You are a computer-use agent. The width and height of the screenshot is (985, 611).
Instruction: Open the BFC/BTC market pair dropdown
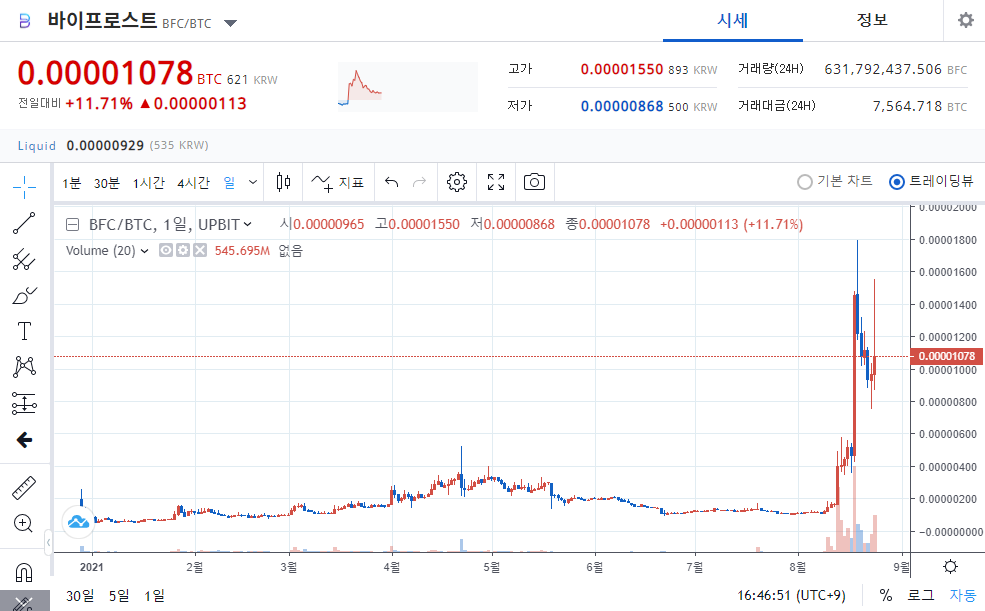click(231, 24)
